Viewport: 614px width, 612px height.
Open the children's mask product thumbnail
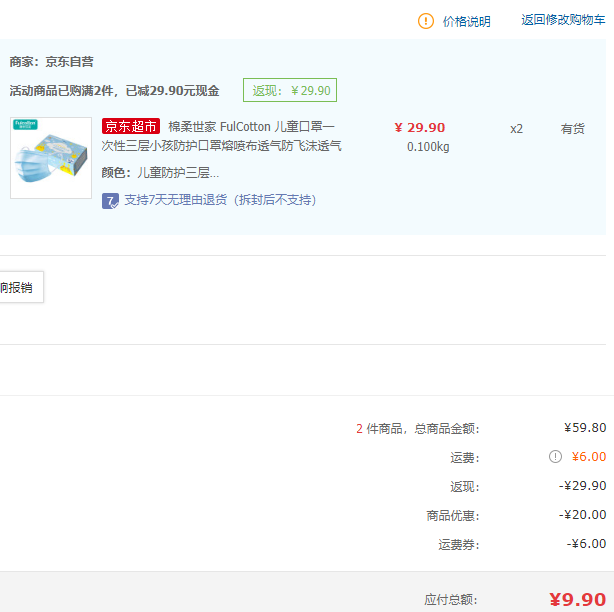point(51,158)
